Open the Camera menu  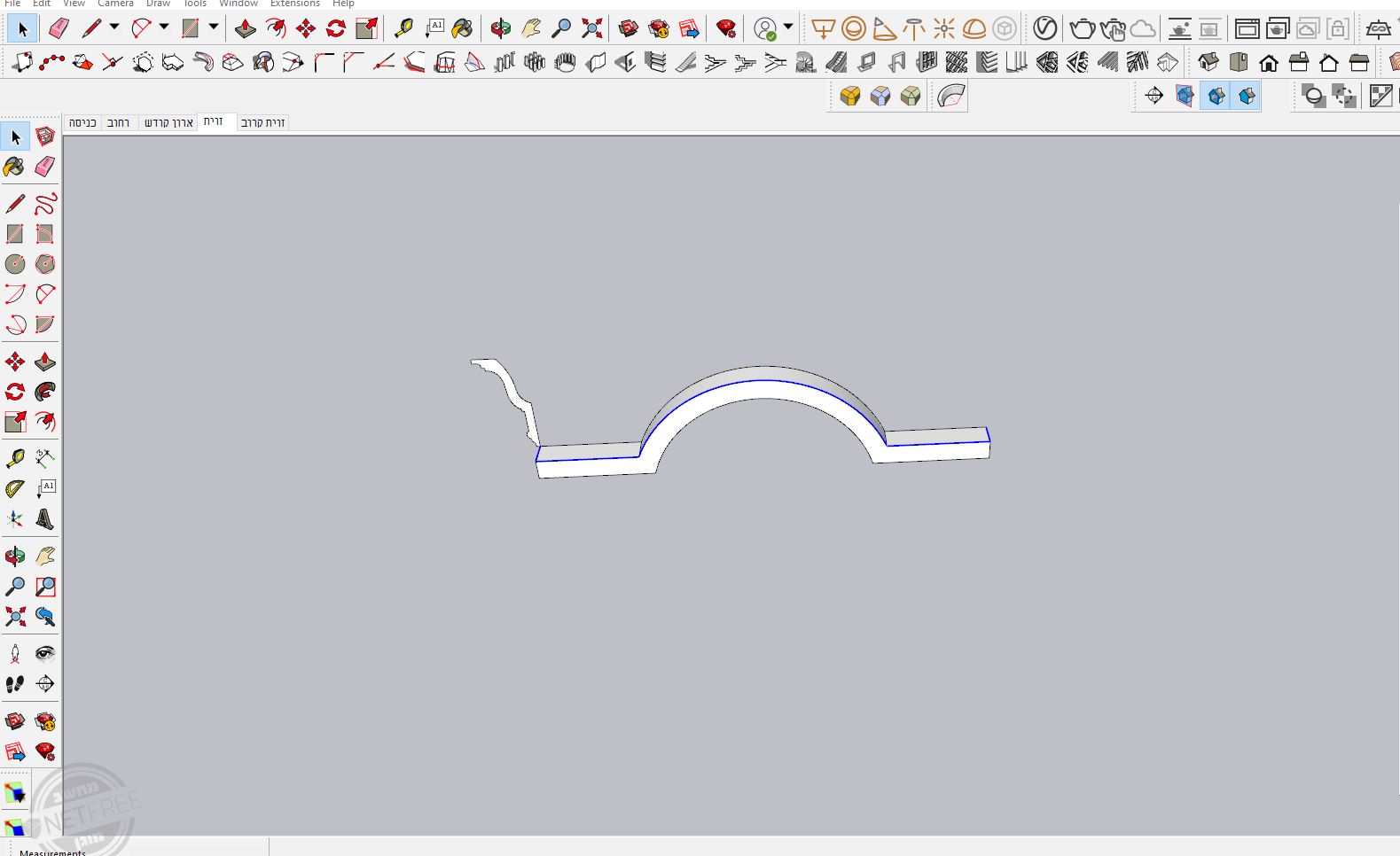pyautogui.click(x=115, y=4)
